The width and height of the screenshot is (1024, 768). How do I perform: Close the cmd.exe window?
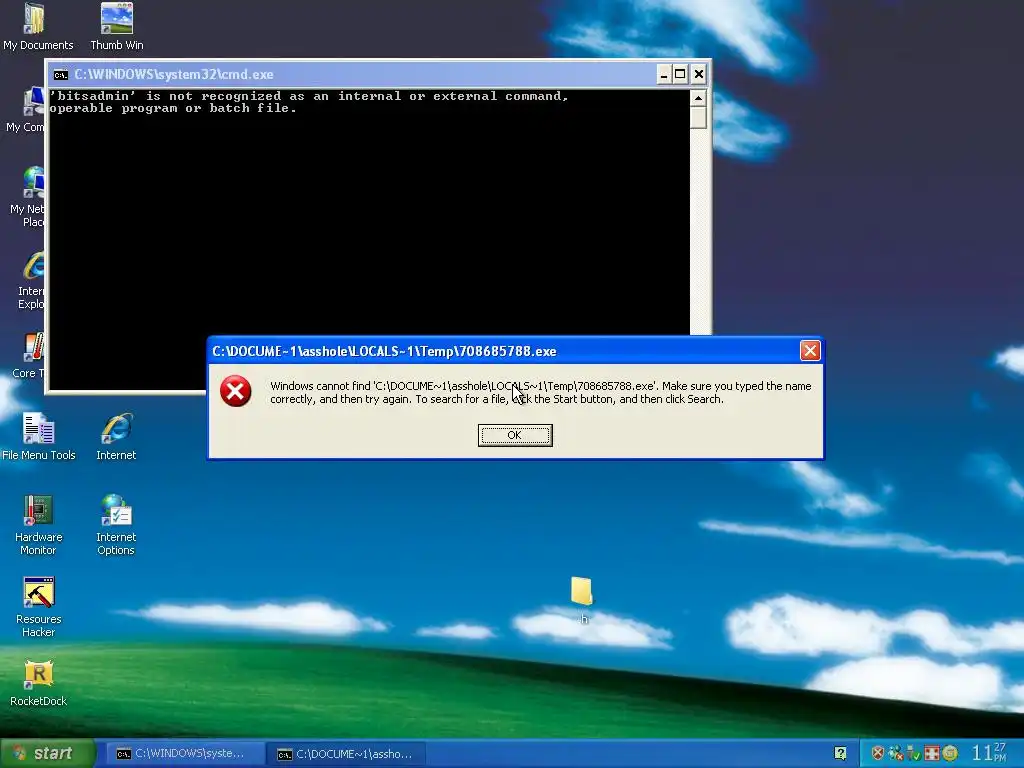(x=699, y=74)
